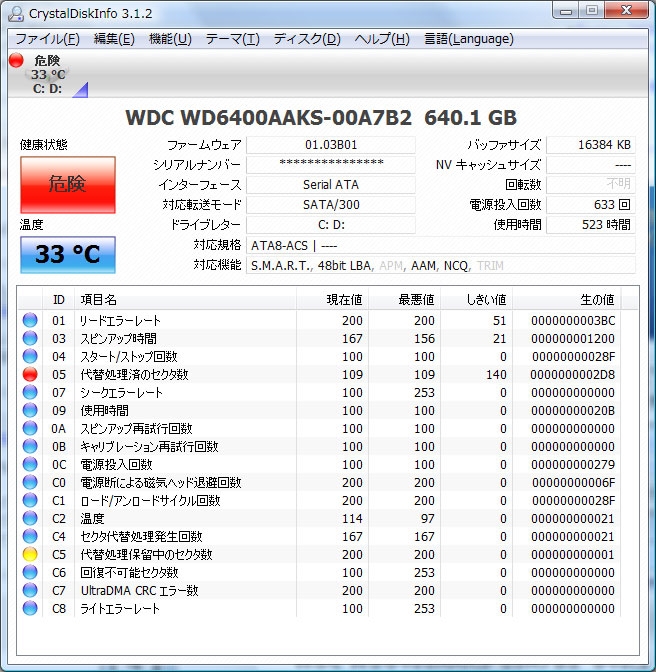This screenshot has height=672, width=656.
Task: Click the blue triangle disk selection marker
Action: pos(81,90)
